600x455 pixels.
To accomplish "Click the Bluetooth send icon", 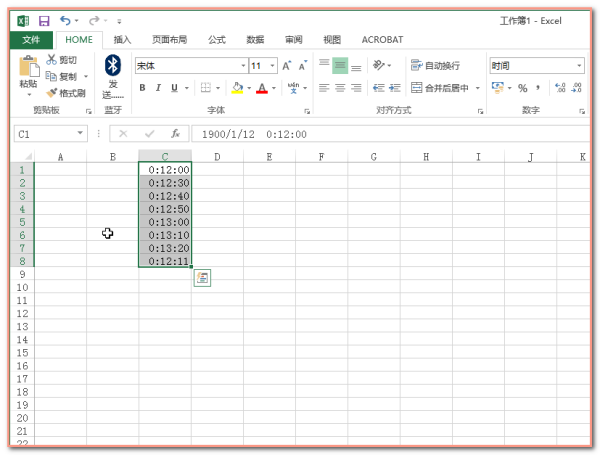I will [x=113, y=66].
